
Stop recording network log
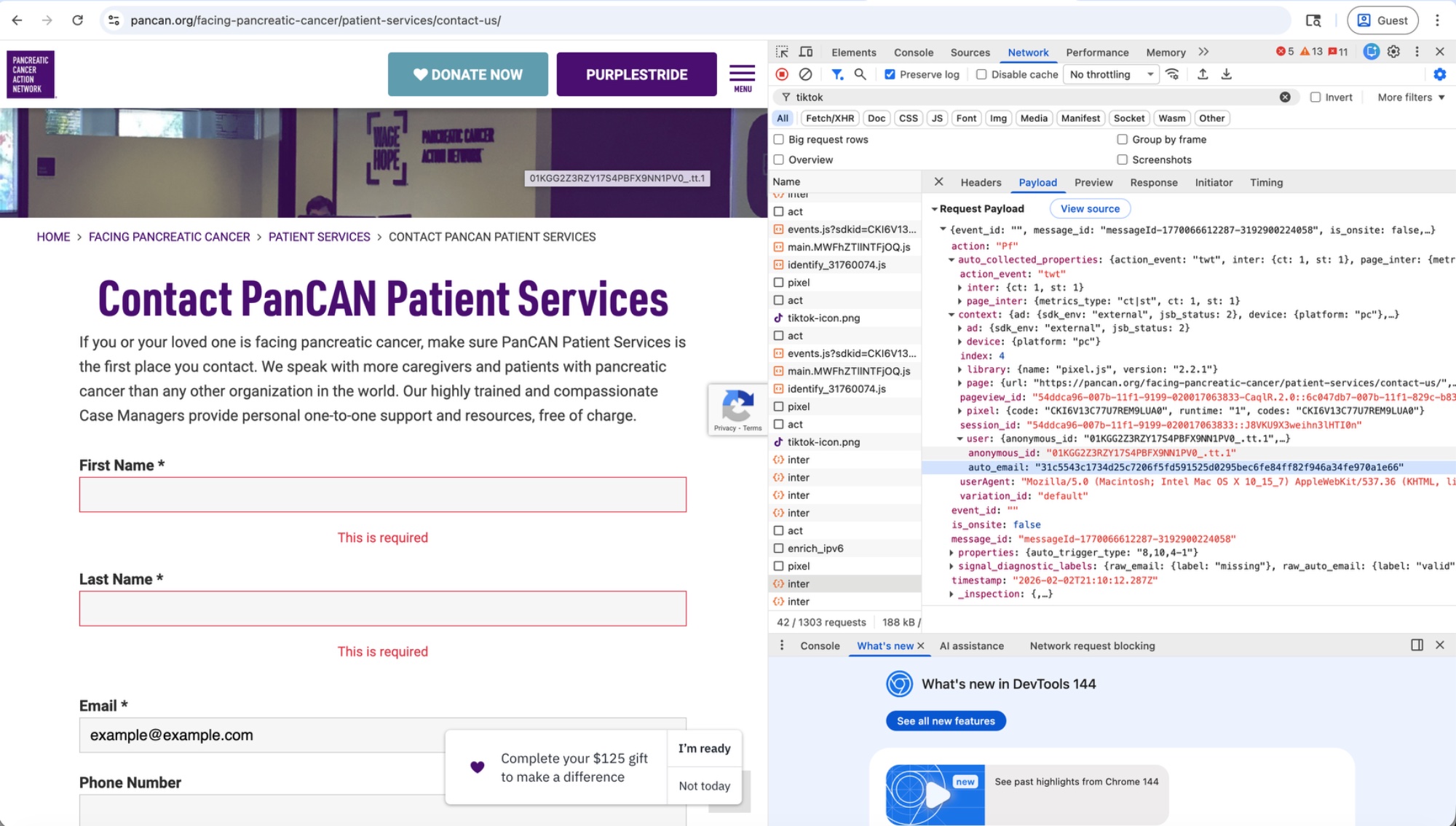point(781,74)
